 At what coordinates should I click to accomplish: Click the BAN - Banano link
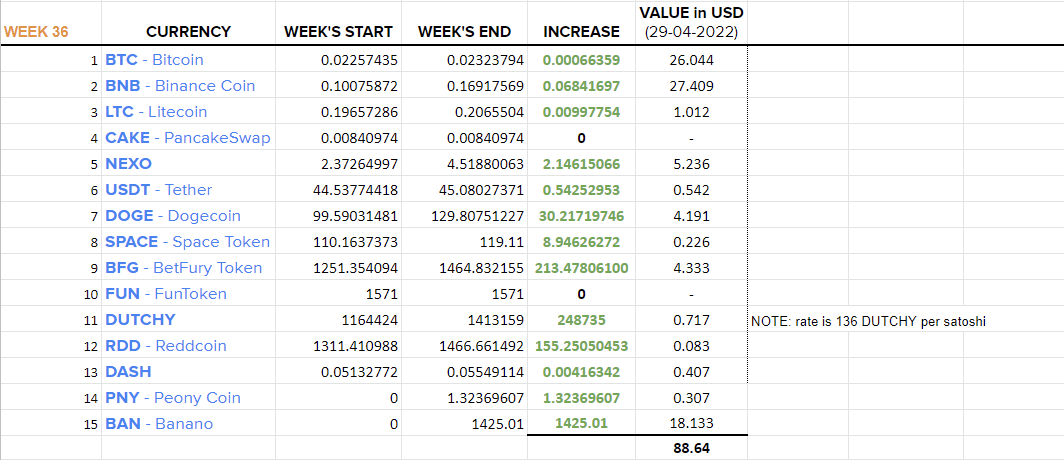pyautogui.click(x=159, y=424)
